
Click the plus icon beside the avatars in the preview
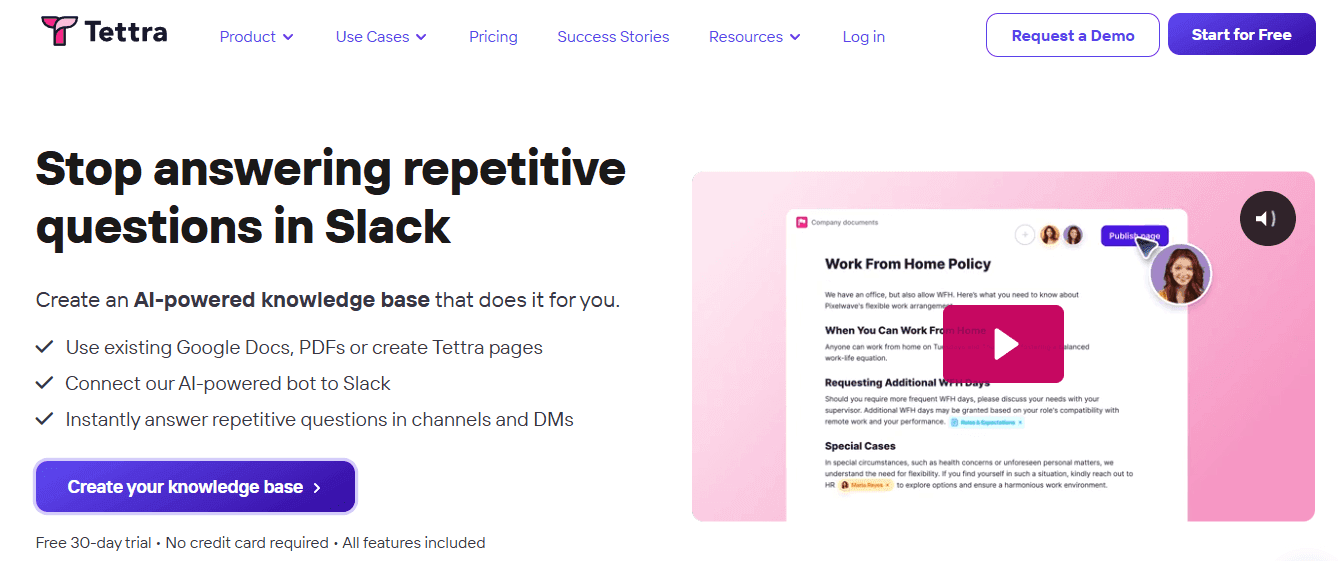pyautogui.click(x=1025, y=235)
